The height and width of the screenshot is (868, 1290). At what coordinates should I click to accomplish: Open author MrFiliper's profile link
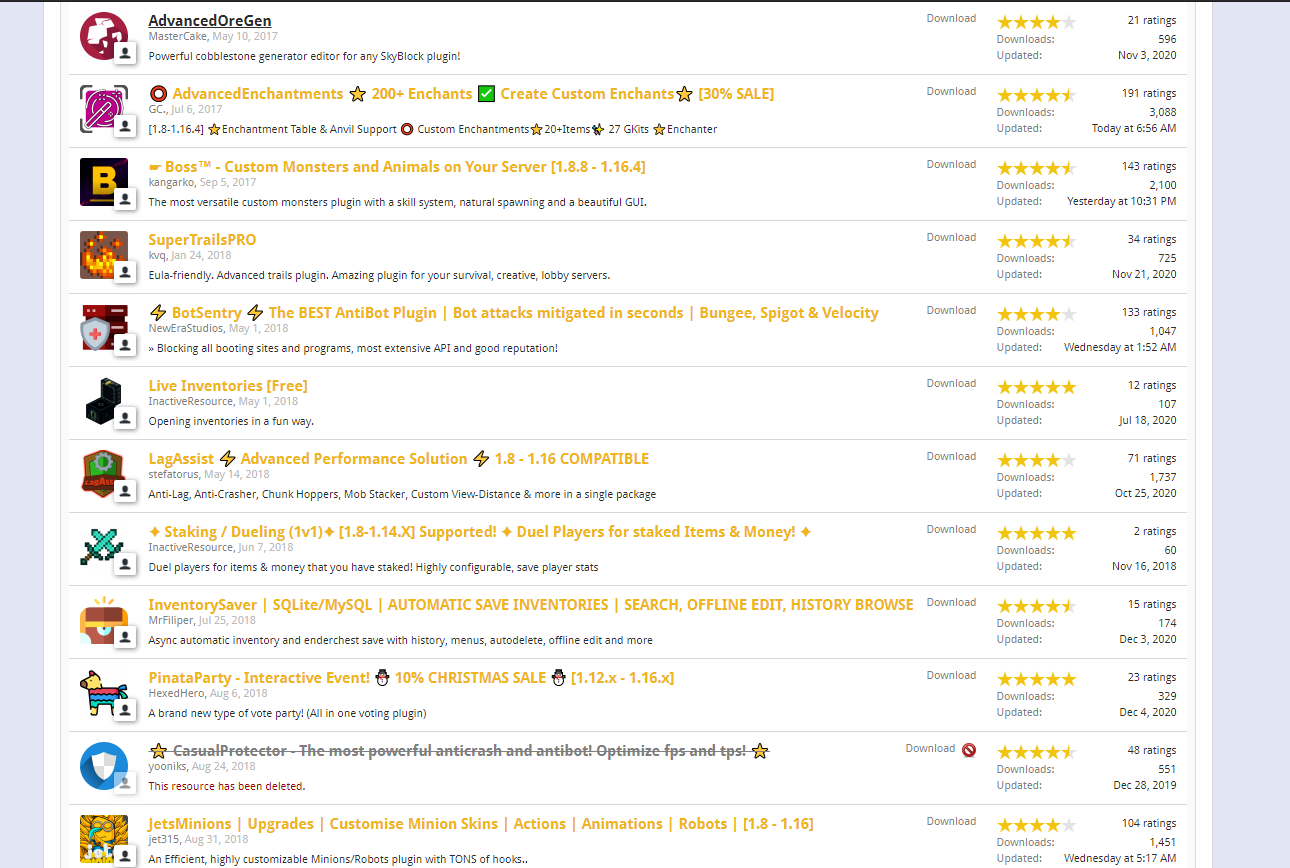[x=170, y=620]
